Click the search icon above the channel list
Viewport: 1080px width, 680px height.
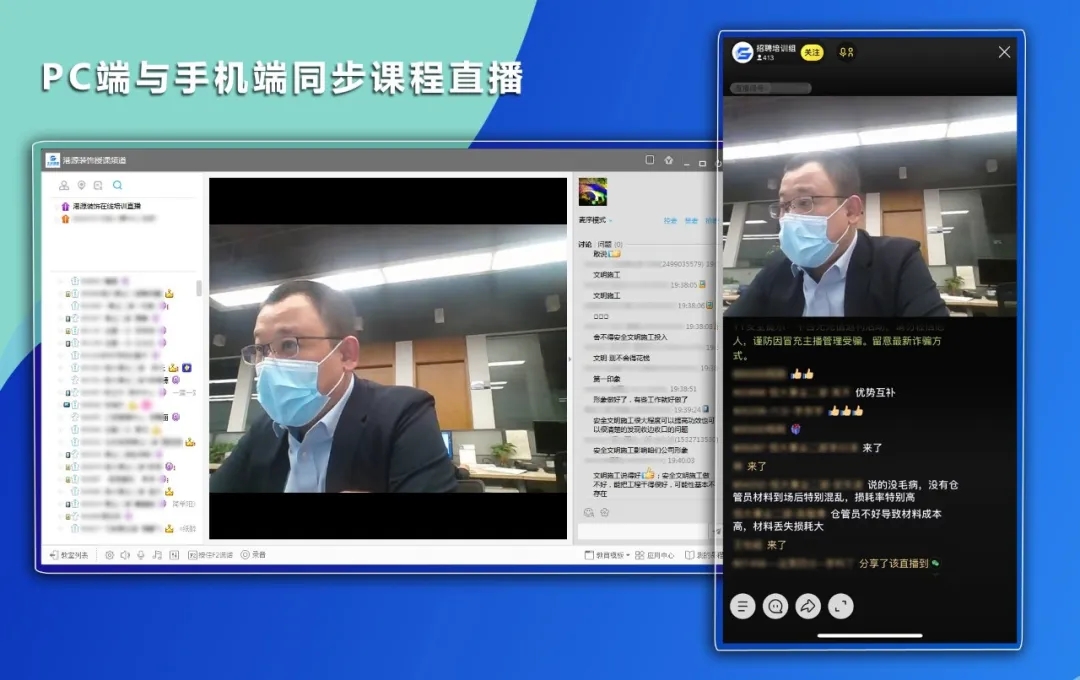coord(117,185)
